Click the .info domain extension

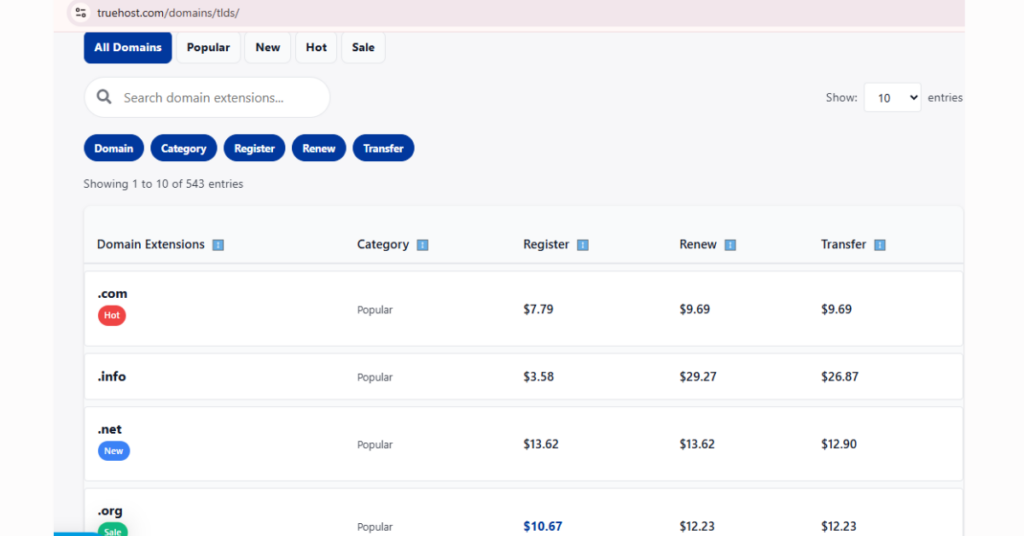[112, 377]
